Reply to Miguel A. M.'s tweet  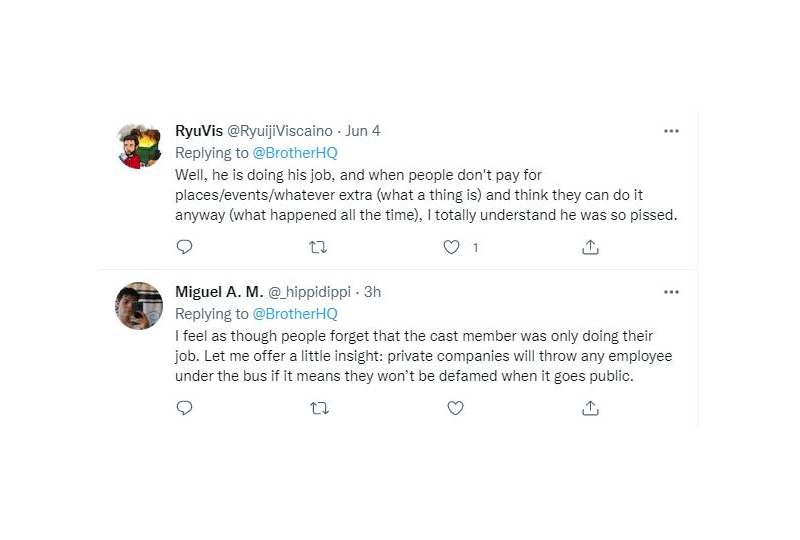click(184, 408)
